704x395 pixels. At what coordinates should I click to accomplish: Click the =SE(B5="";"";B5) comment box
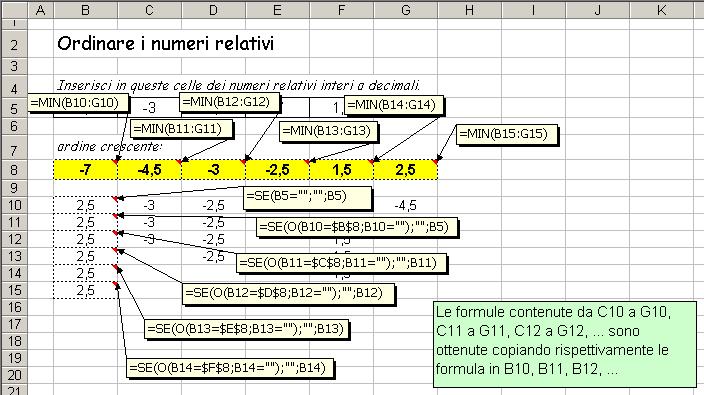(308, 198)
